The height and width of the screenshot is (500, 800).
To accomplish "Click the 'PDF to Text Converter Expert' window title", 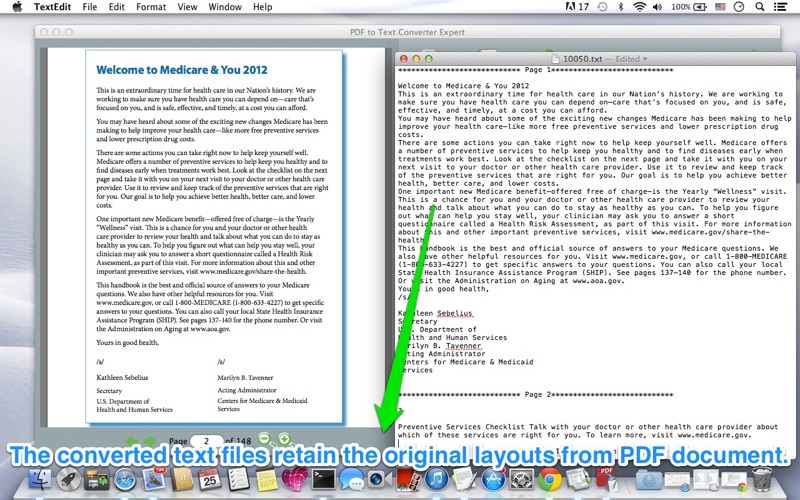I will click(407, 32).
